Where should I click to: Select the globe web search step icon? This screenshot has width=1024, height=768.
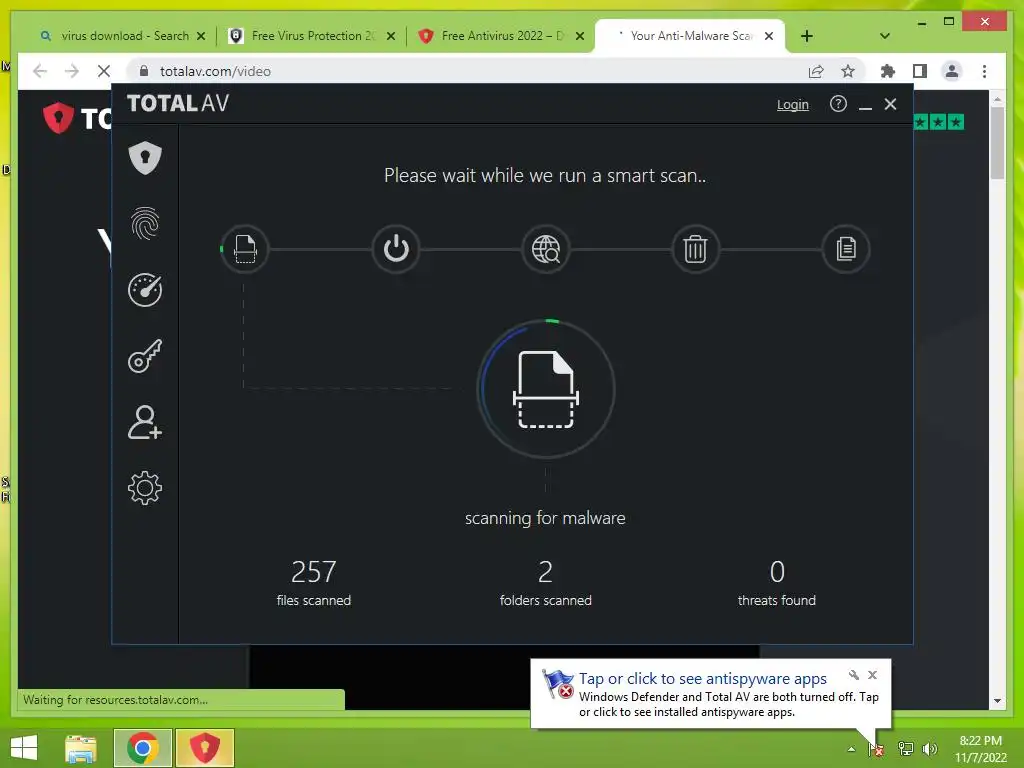tap(546, 249)
